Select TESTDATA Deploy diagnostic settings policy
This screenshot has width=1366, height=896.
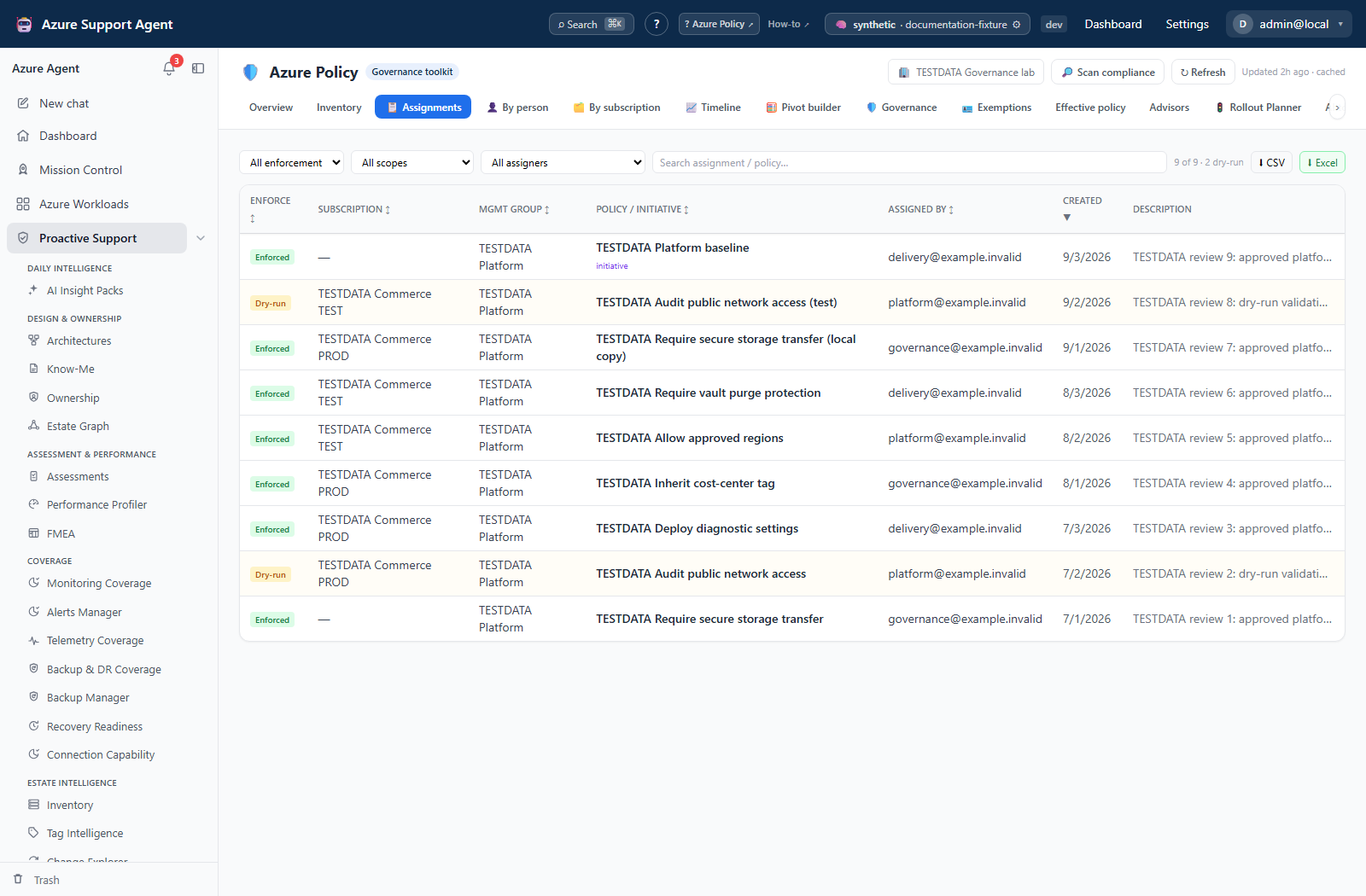coord(697,528)
